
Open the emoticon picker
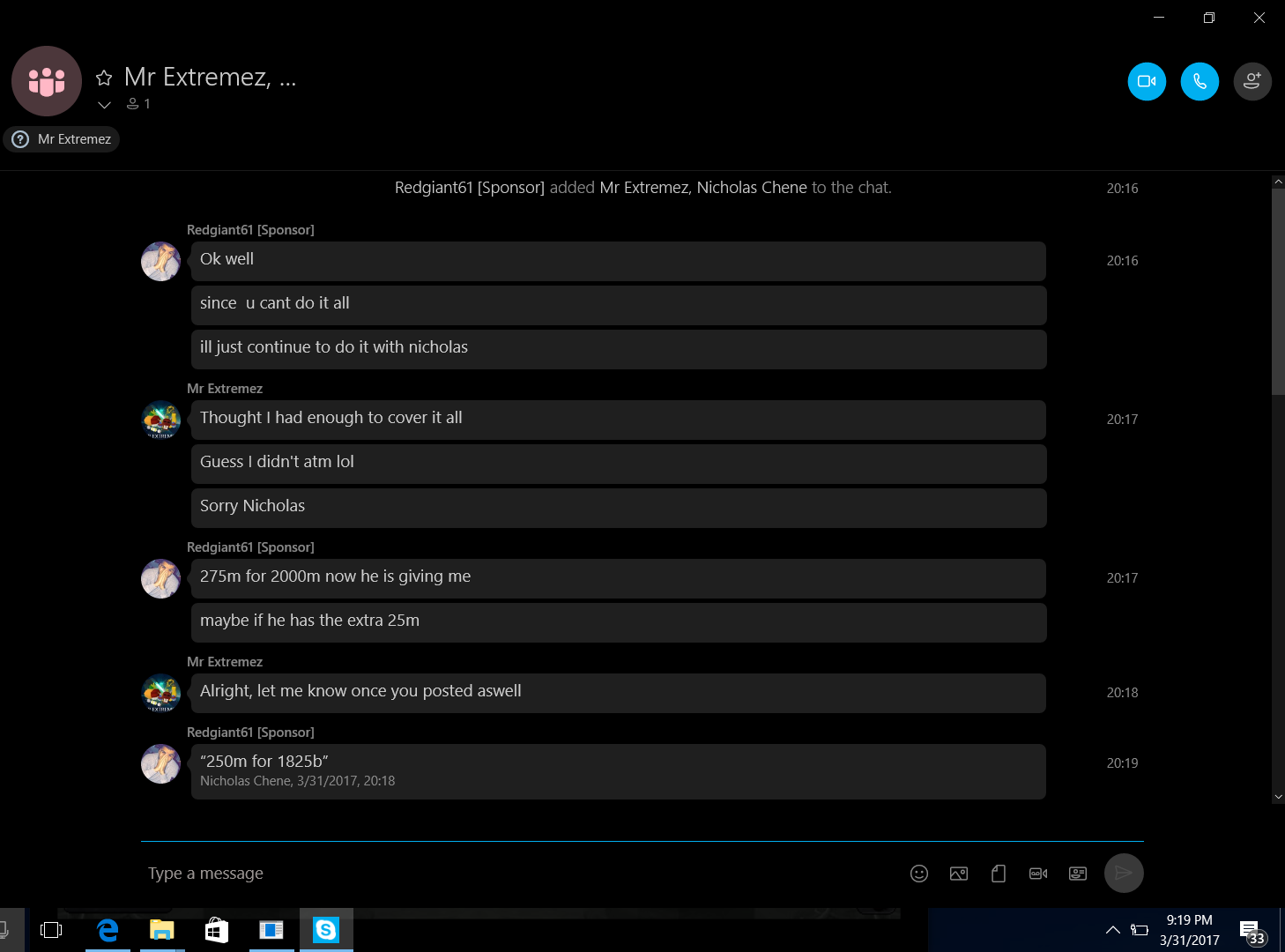tap(919, 874)
